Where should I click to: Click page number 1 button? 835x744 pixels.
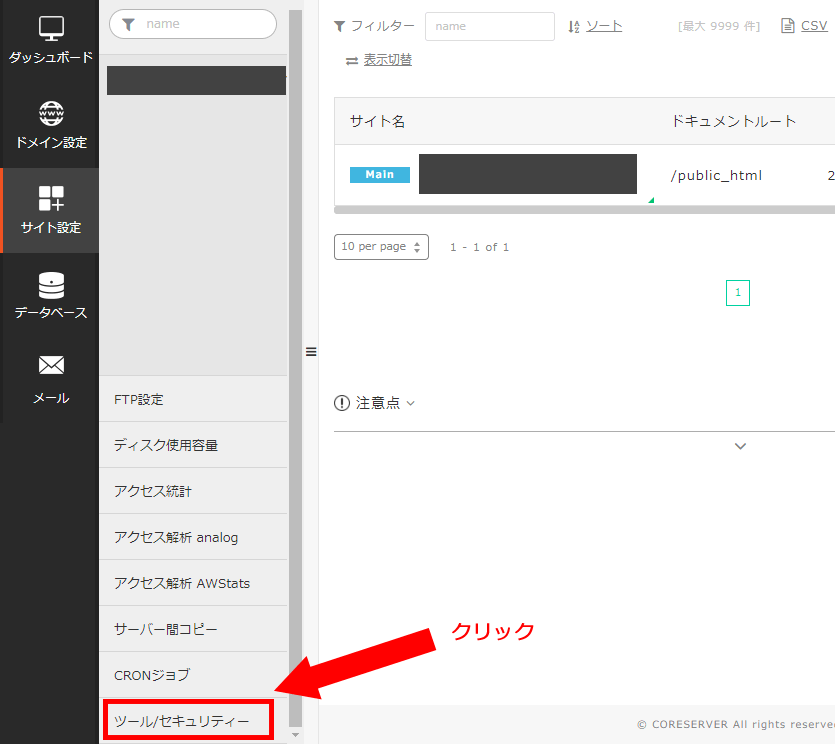point(737,293)
